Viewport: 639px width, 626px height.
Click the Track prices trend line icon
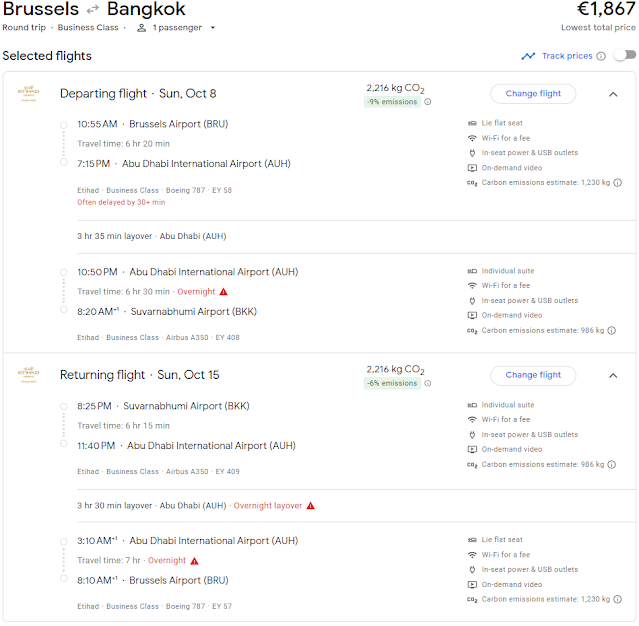point(528,56)
